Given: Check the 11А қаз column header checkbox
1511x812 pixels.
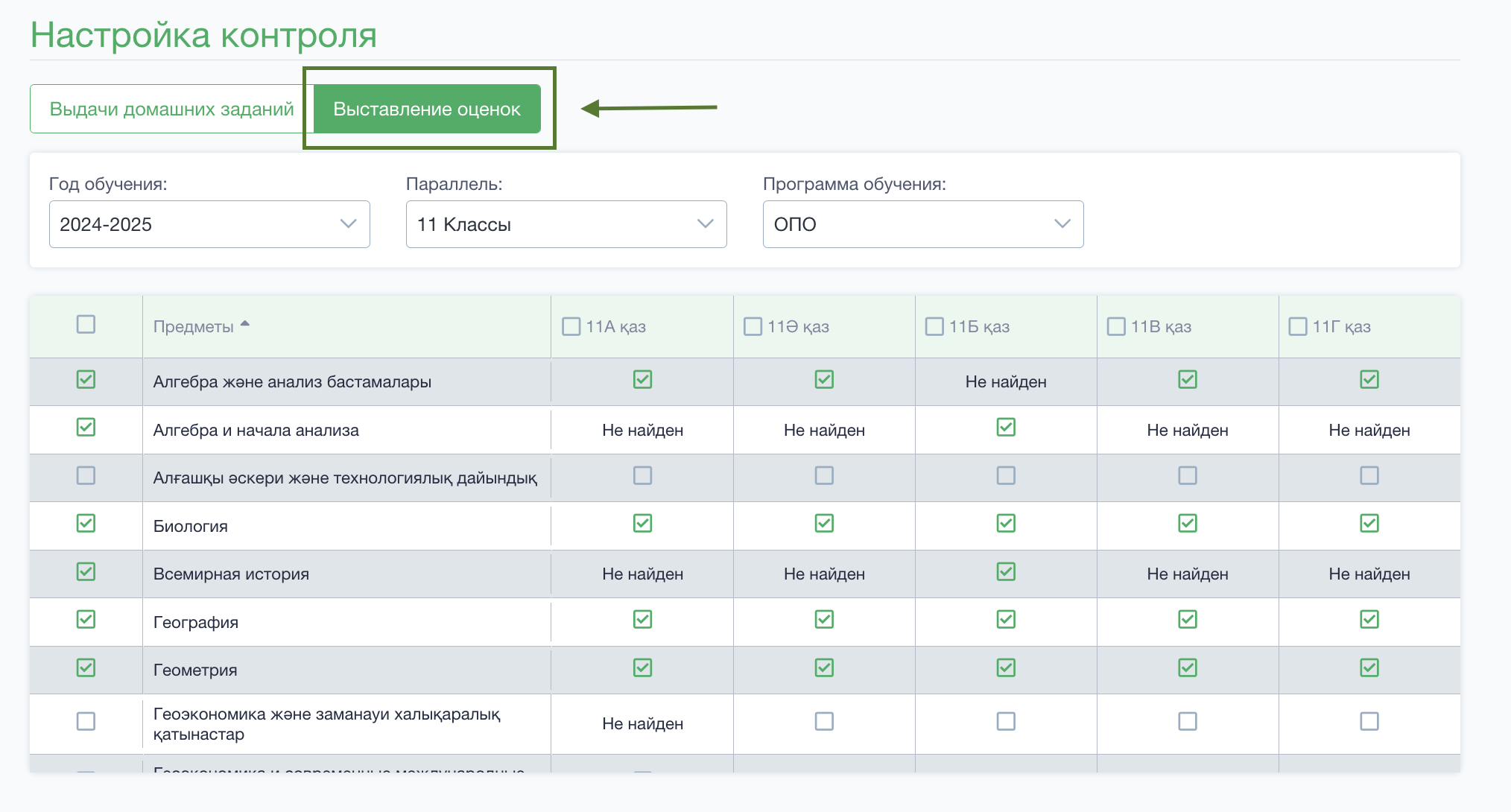Looking at the screenshot, I should click(571, 326).
